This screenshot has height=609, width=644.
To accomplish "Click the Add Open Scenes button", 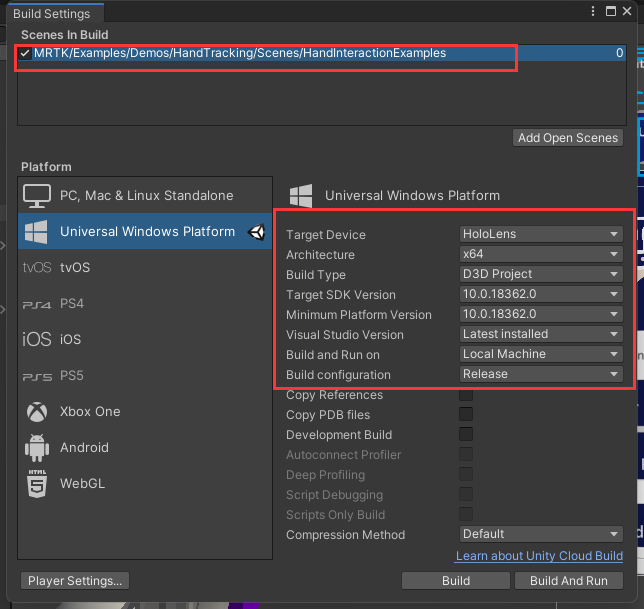I will 568,138.
